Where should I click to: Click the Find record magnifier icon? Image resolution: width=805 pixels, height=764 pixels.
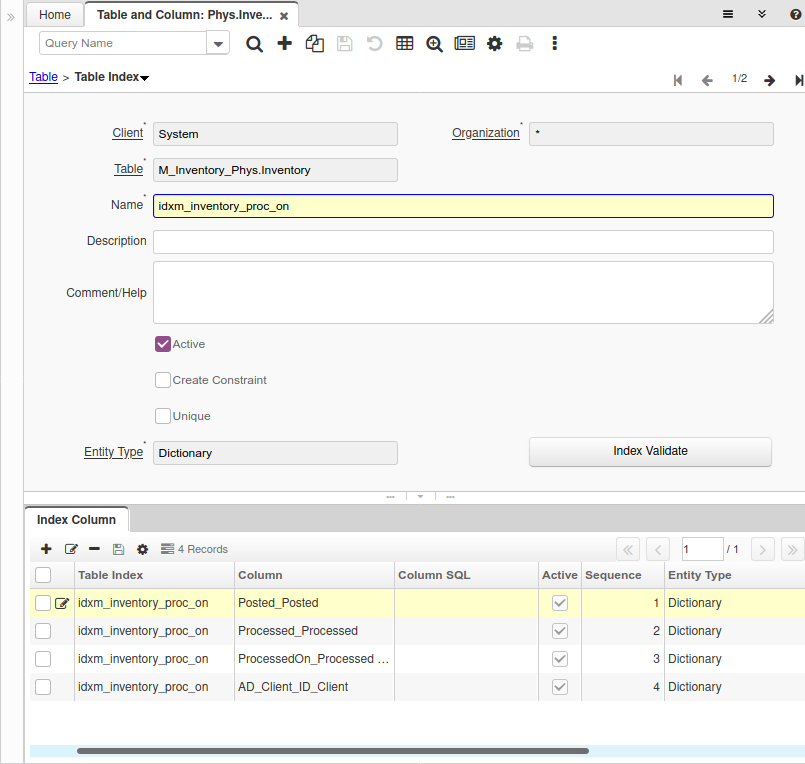coord(255,43)
